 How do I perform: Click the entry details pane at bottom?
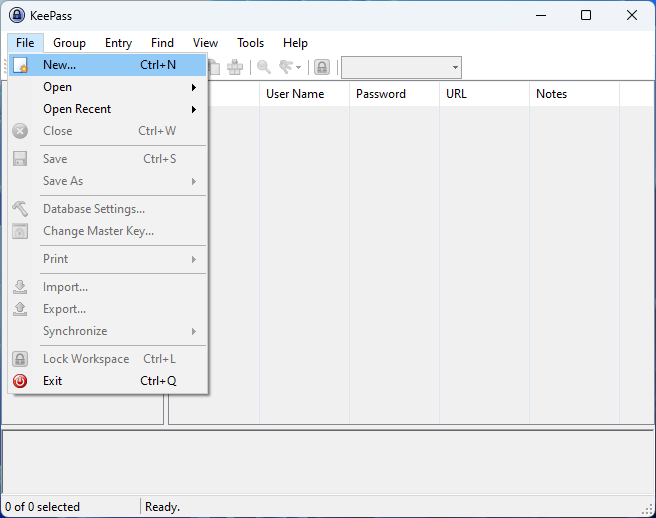(x=328, y=462)
